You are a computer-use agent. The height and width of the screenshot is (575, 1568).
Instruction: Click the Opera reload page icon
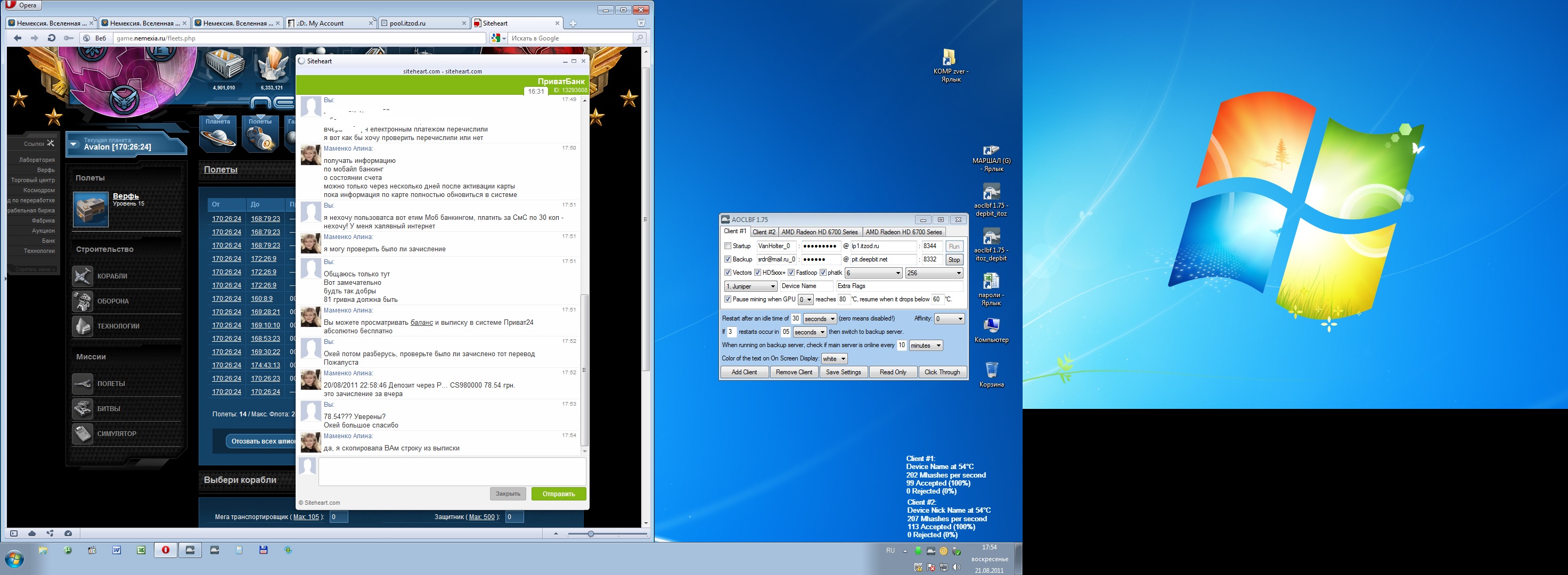pos(52,38)
